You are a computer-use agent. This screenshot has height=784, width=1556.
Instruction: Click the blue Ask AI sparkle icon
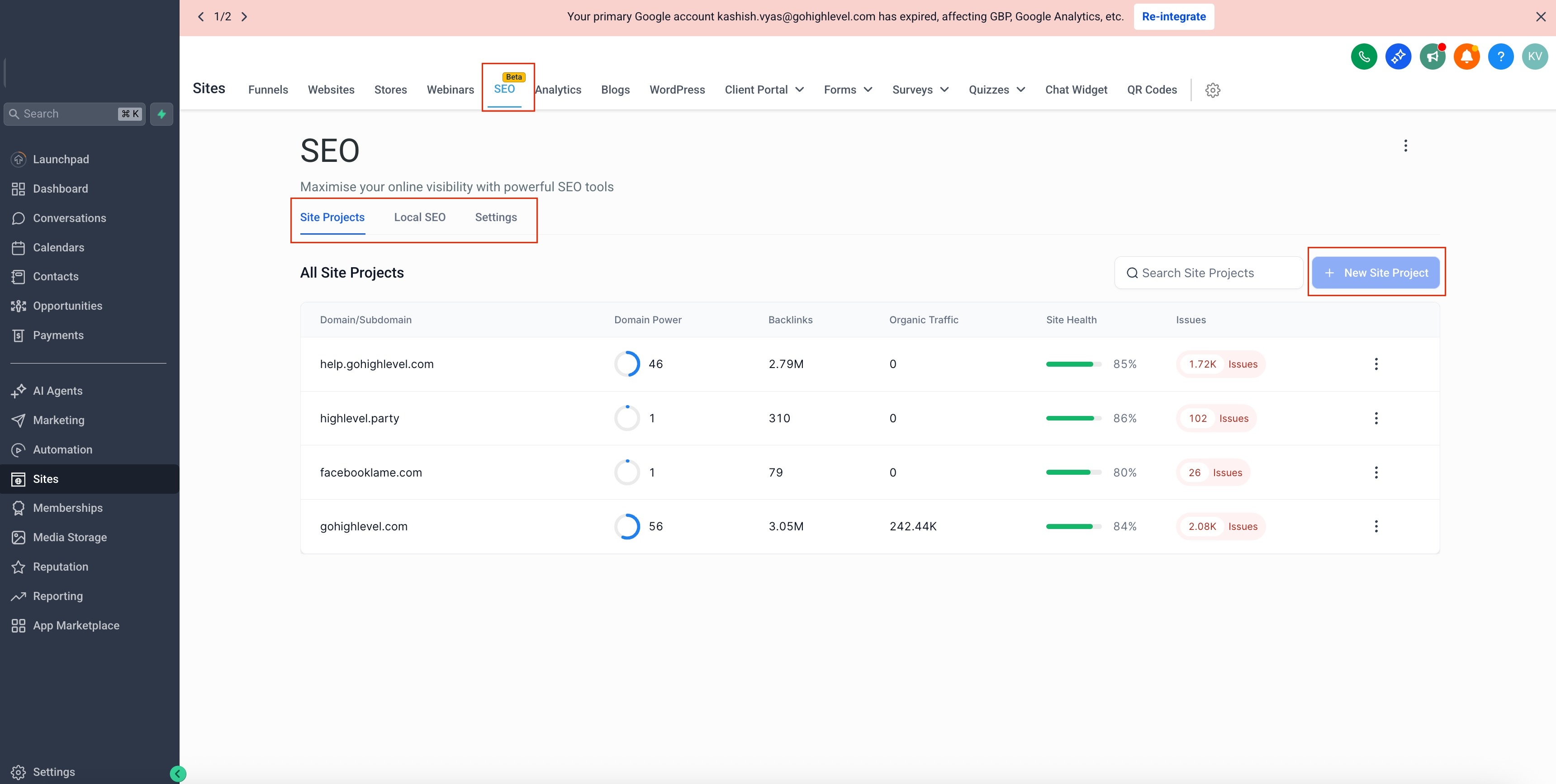1398,57
